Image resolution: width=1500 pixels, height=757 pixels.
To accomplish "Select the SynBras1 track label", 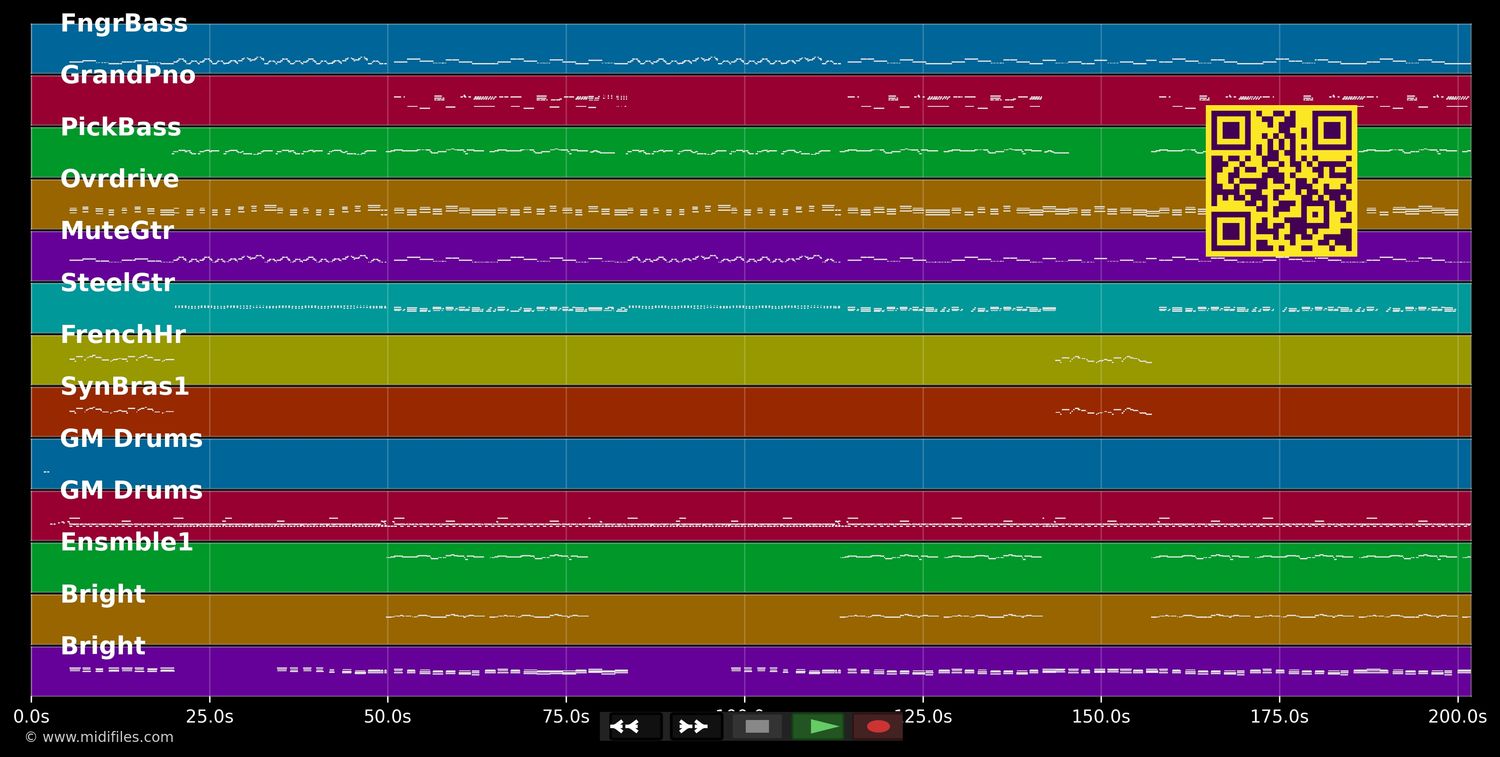I will pos(125,387).
